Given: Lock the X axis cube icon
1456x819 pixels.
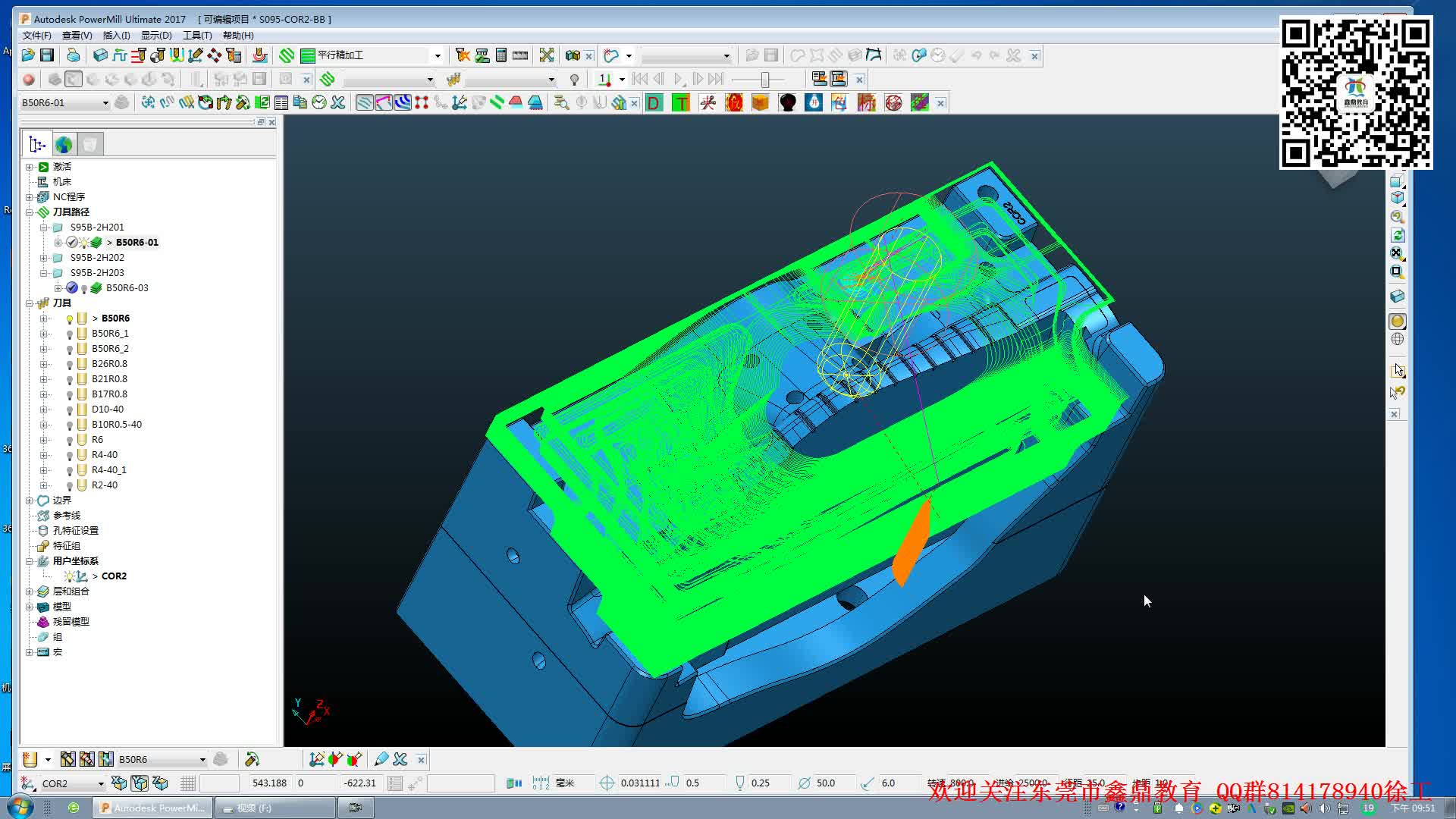Looking at the screenshot, I should coord(119,783).
